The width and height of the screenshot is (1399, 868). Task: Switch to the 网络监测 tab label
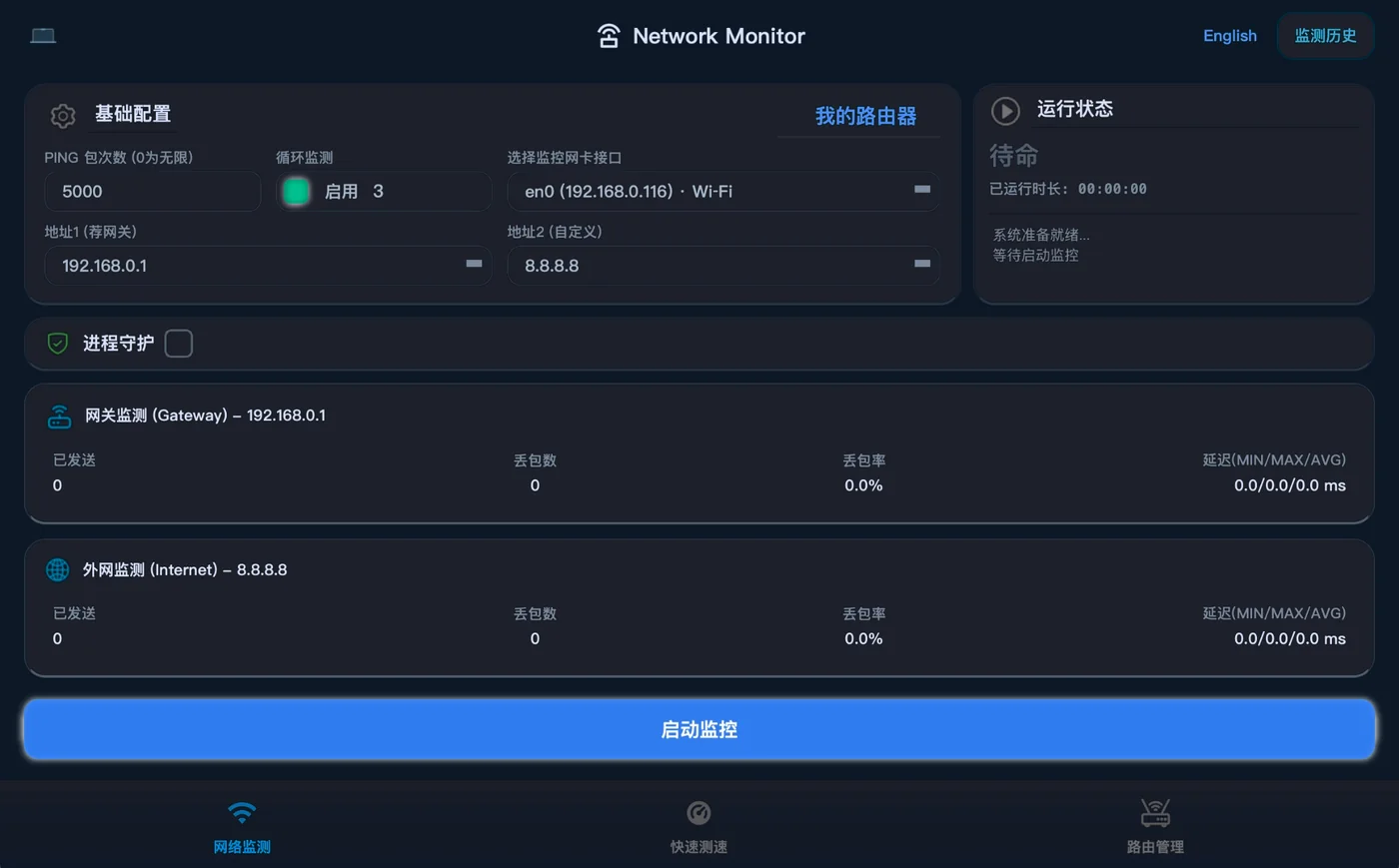(x=242, y=847)
